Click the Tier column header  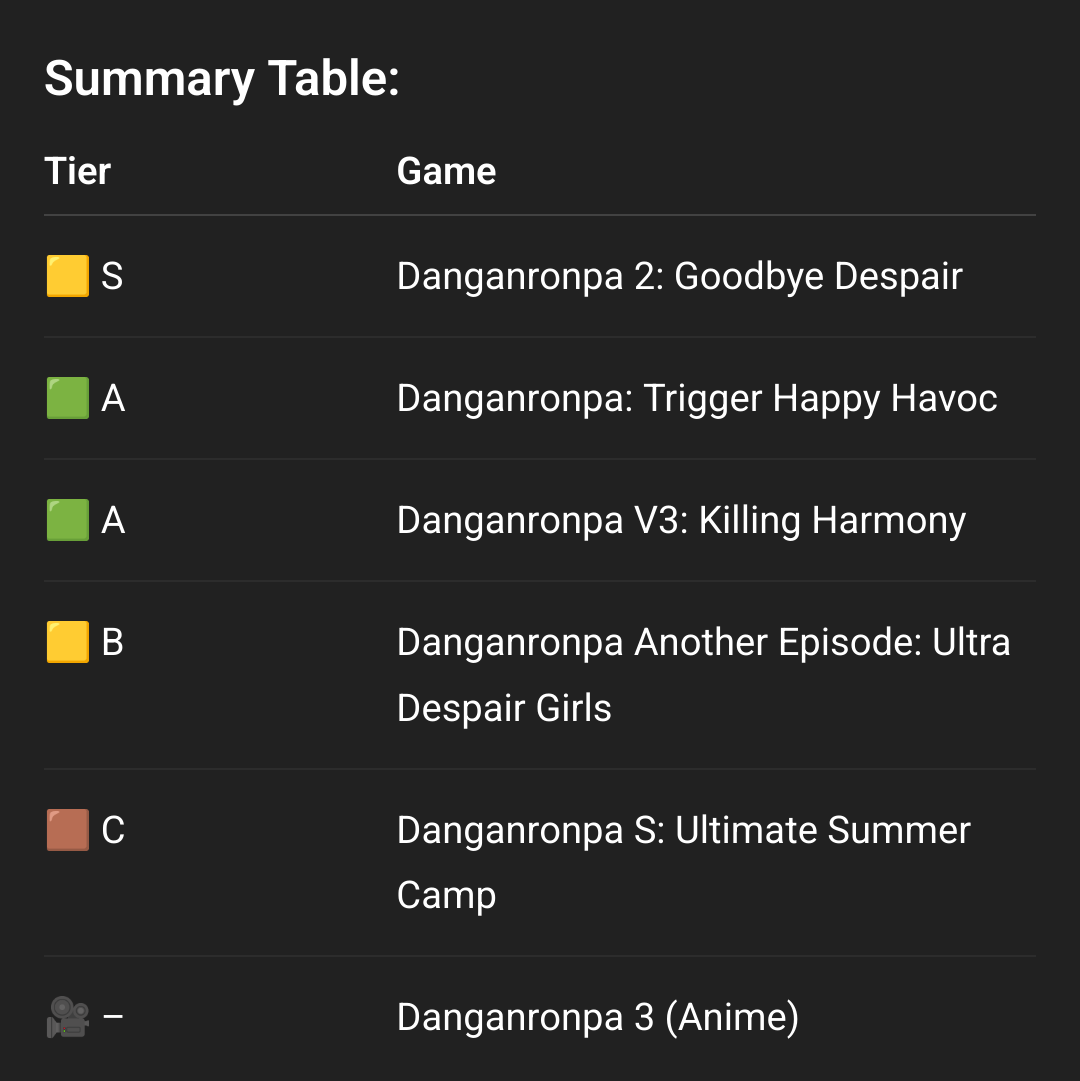coord(77,171)
